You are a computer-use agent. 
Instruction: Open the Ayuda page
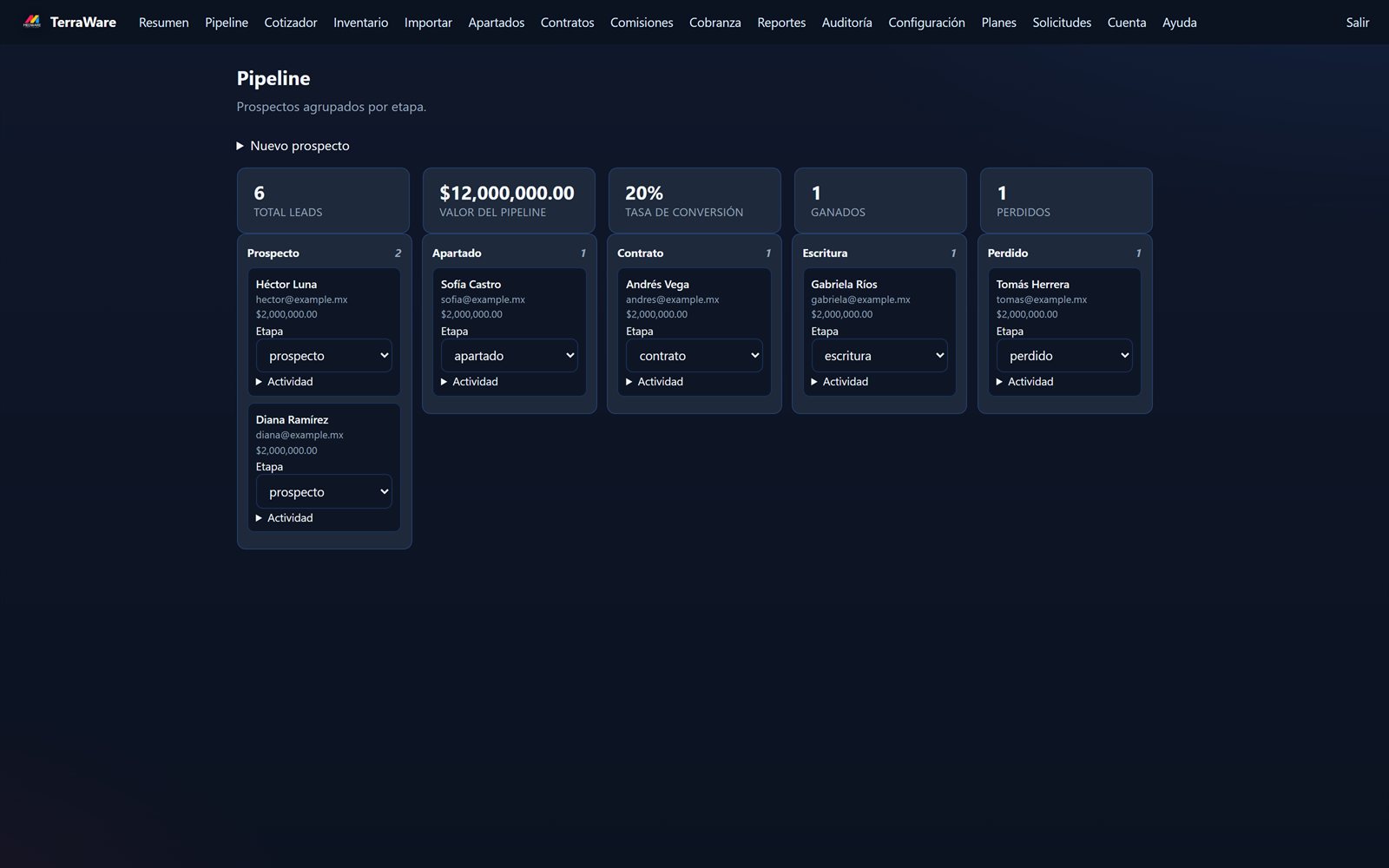pos(1179,23)
